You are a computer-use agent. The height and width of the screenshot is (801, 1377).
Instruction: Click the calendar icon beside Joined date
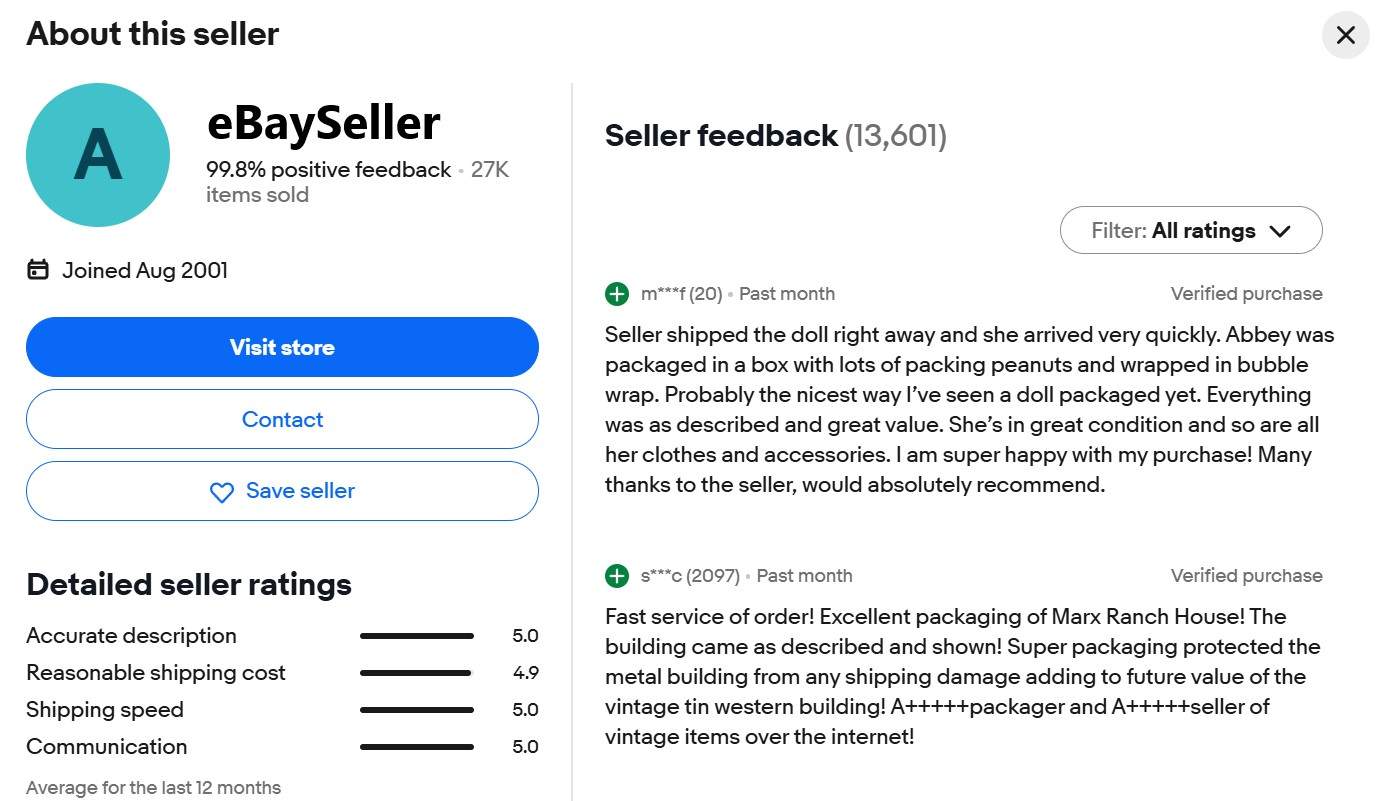pos(38,270)
